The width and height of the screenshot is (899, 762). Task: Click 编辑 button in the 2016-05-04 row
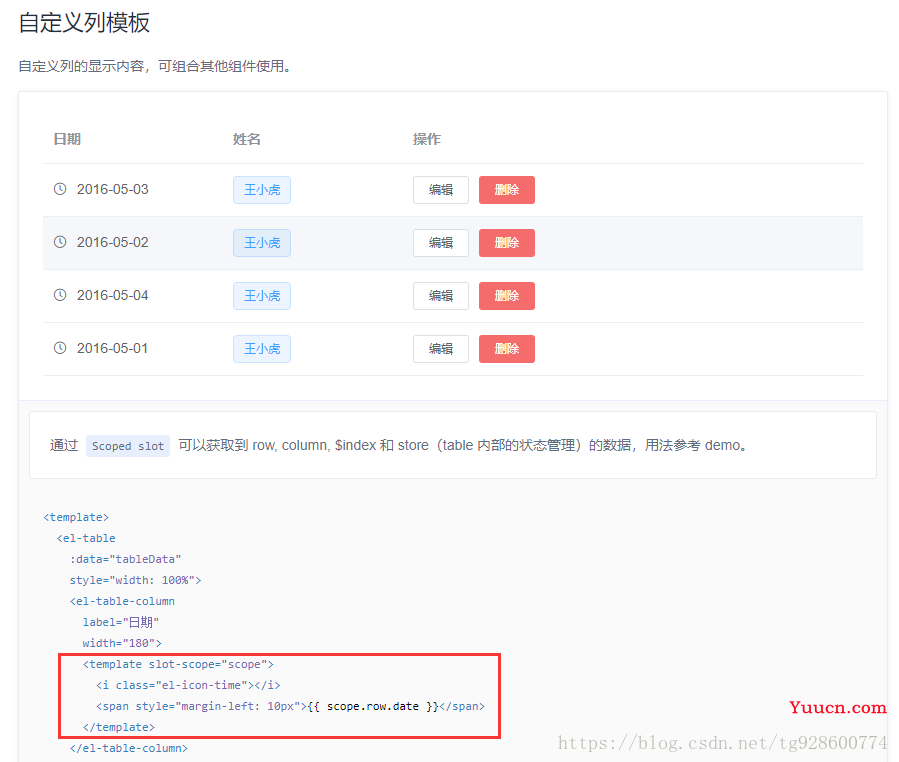441,296
